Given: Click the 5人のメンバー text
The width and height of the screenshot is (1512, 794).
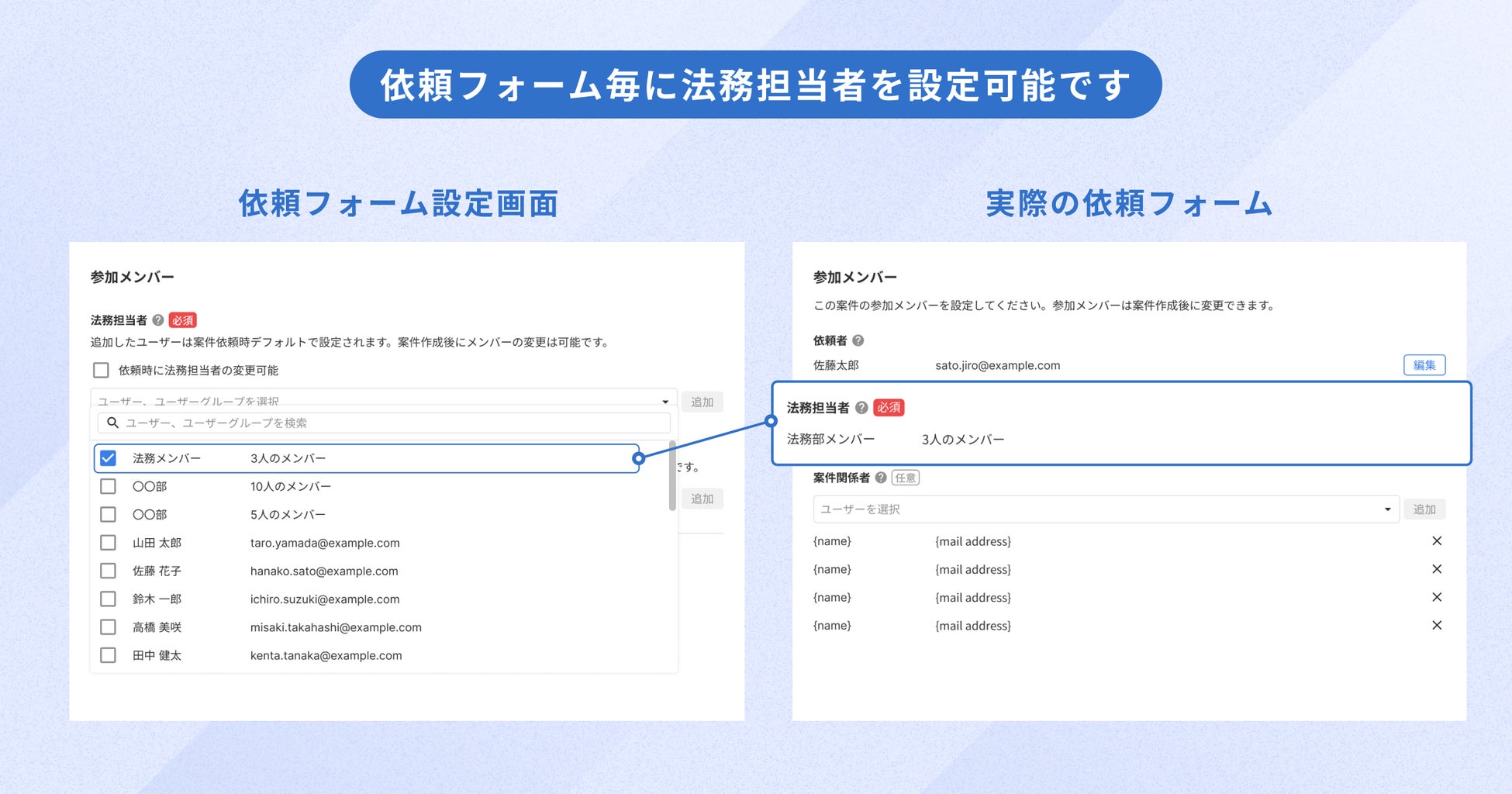Looking at the screenshot, I should 288,515.
